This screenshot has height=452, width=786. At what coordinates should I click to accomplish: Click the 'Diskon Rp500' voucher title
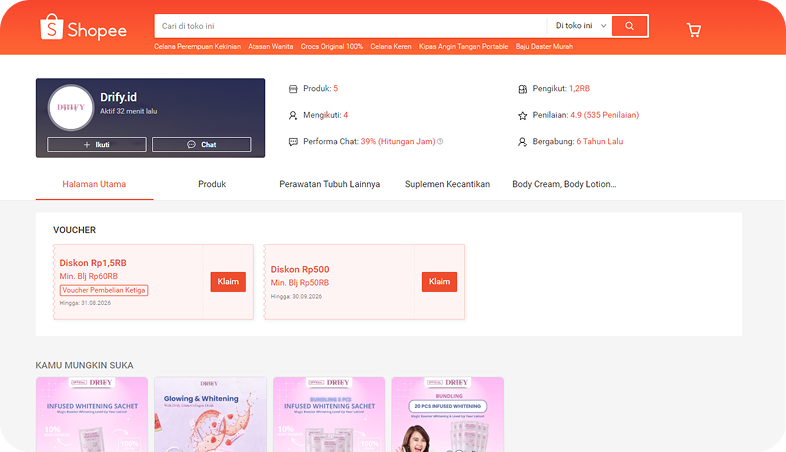[x=300, y=269]
